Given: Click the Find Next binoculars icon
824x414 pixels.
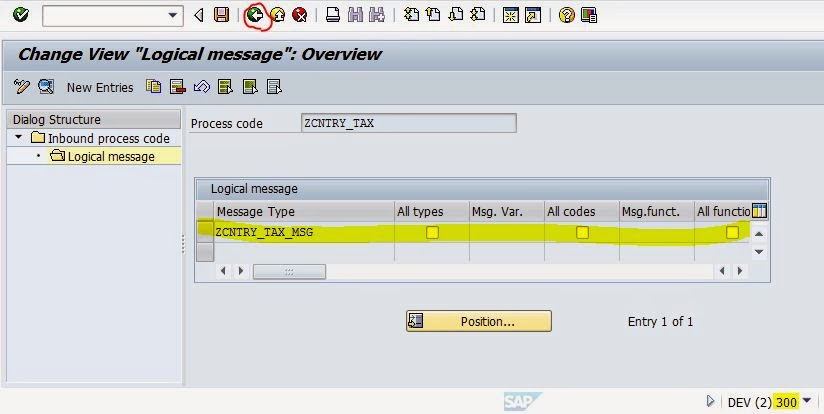Looking at the screenshot, I should coord(377,15).
